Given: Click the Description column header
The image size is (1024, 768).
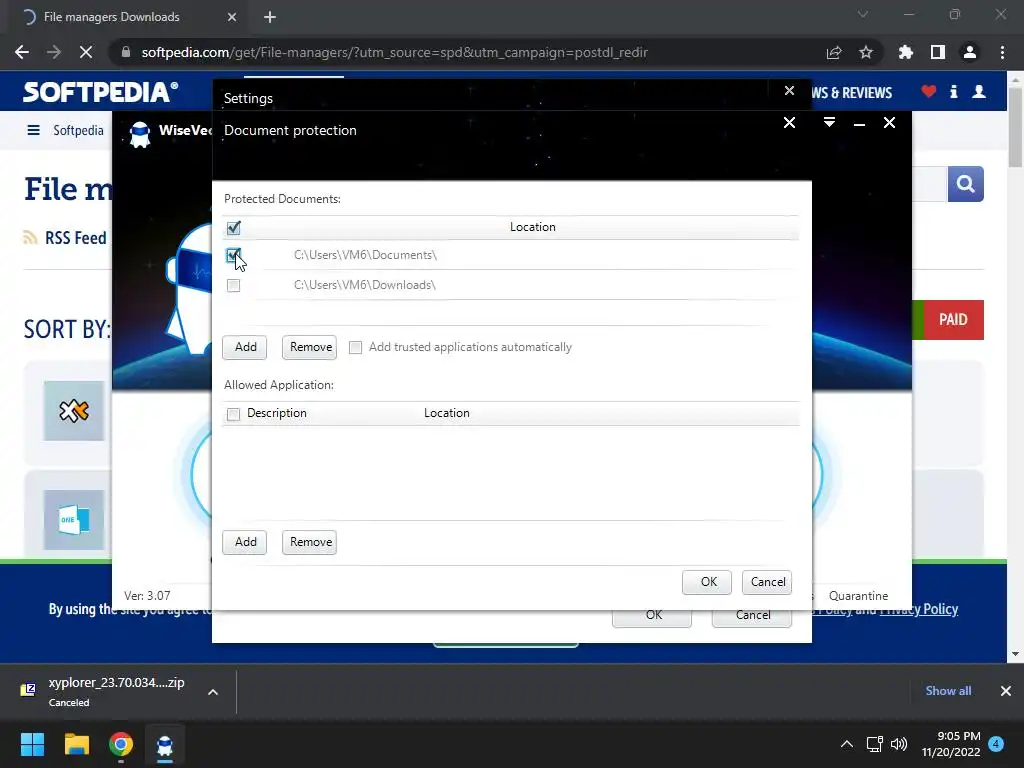Looking at the screenshot, I should point(276,413).
